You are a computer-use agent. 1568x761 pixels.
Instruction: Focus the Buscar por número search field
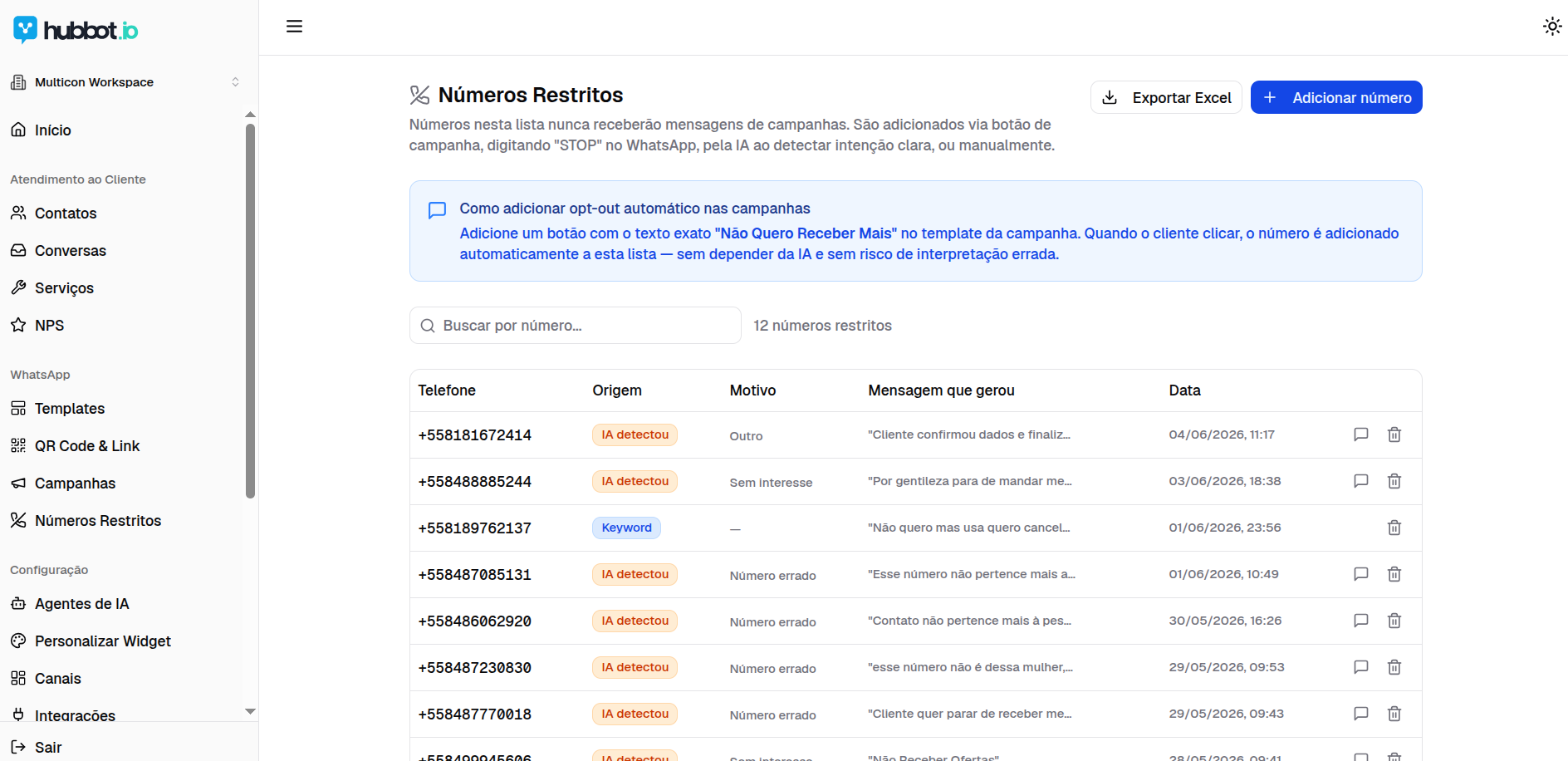point(575,326)
